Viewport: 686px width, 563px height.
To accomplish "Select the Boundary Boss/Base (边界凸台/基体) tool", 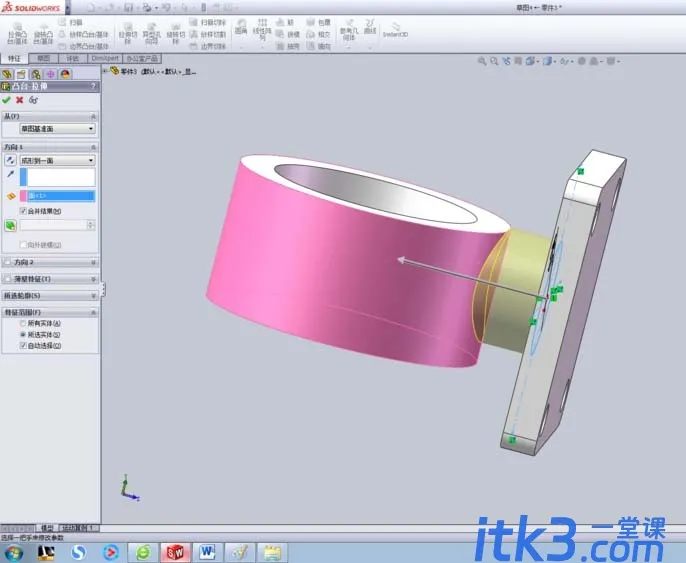I will 84,46.
